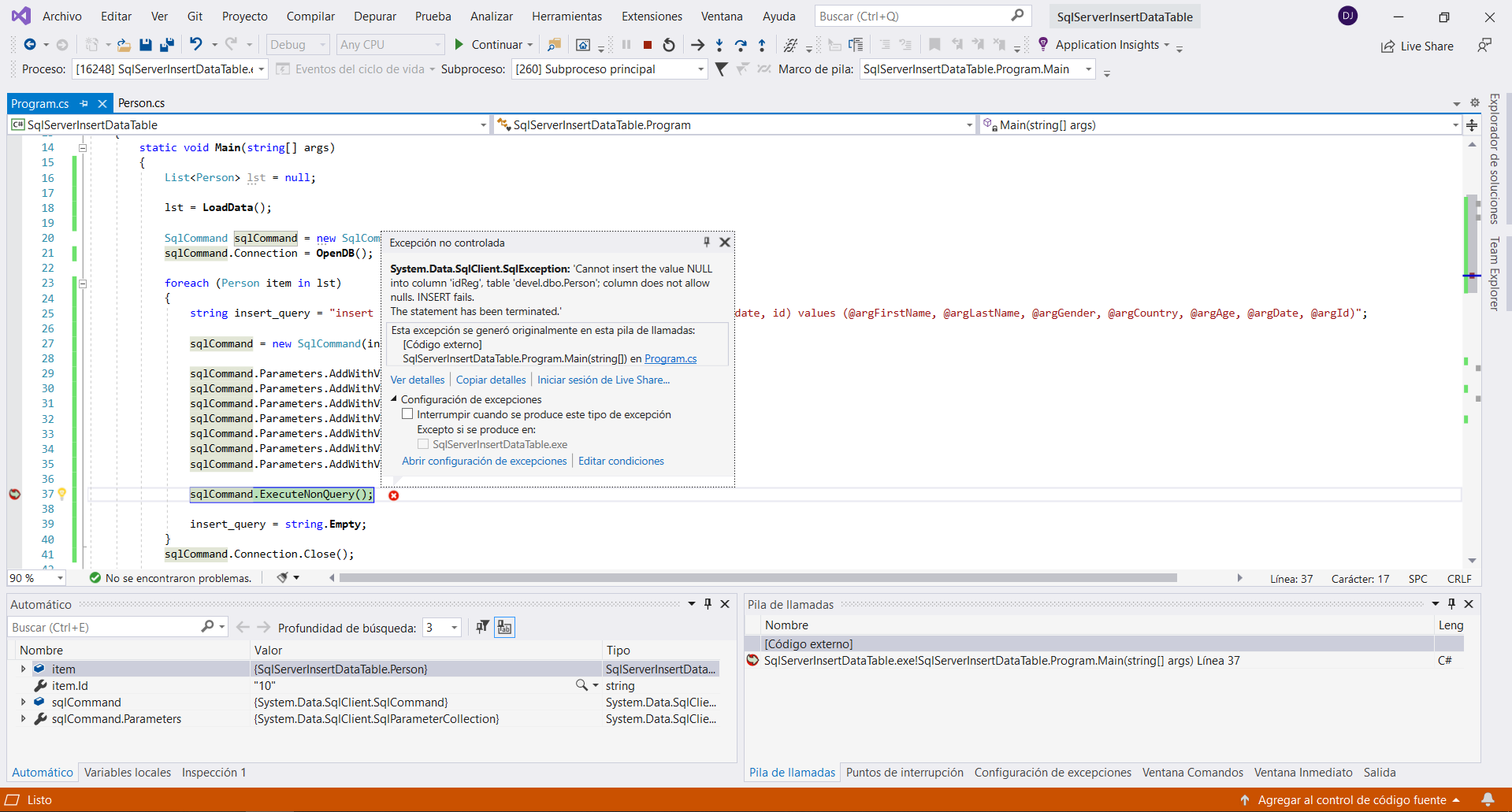Screen dimensions: 1512x812
Task: Collapse the Main method code block
Action: coord(82,147)
